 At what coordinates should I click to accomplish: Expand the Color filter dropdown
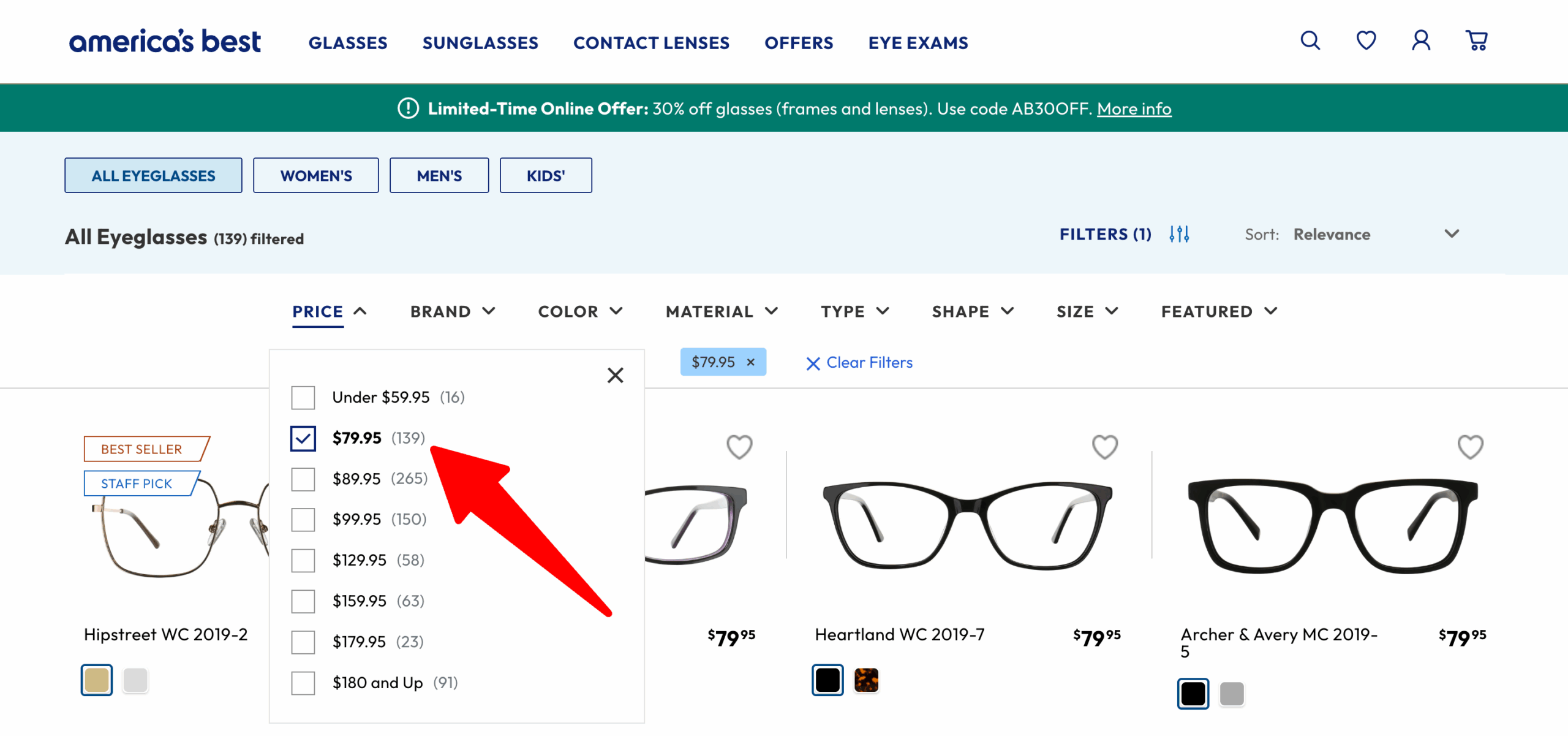580,311
